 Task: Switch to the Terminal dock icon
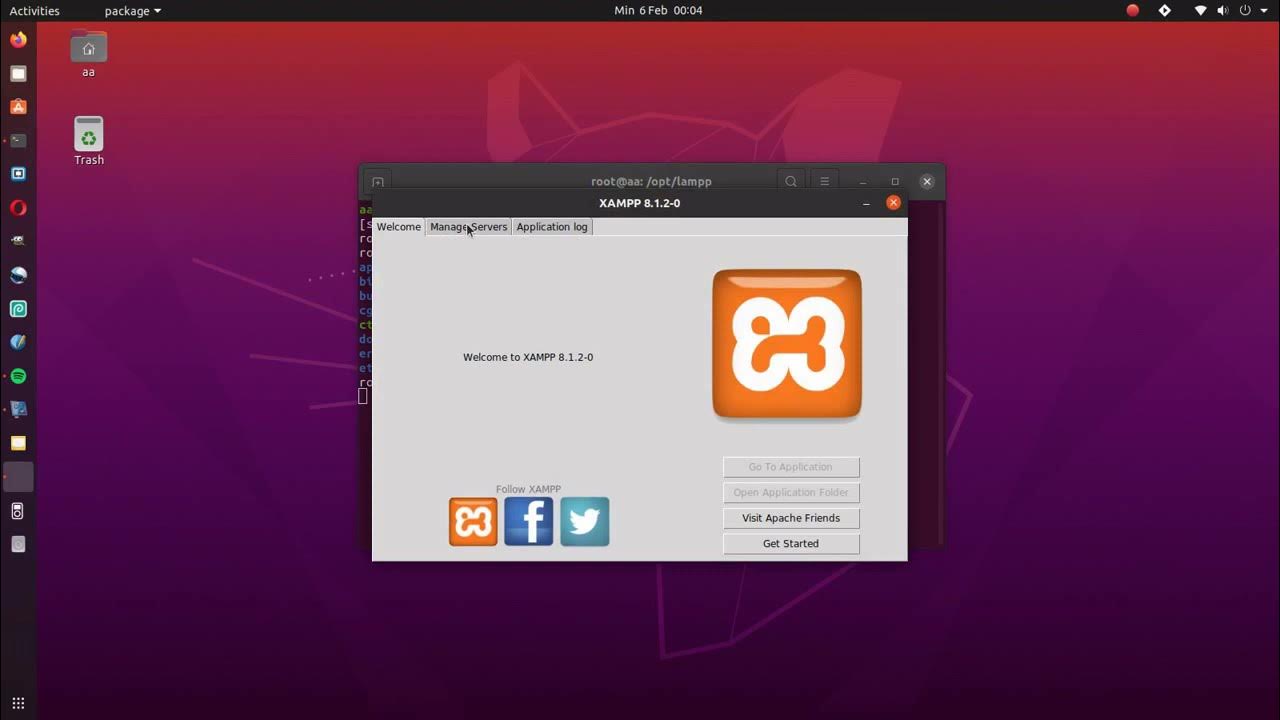(18, 141)
